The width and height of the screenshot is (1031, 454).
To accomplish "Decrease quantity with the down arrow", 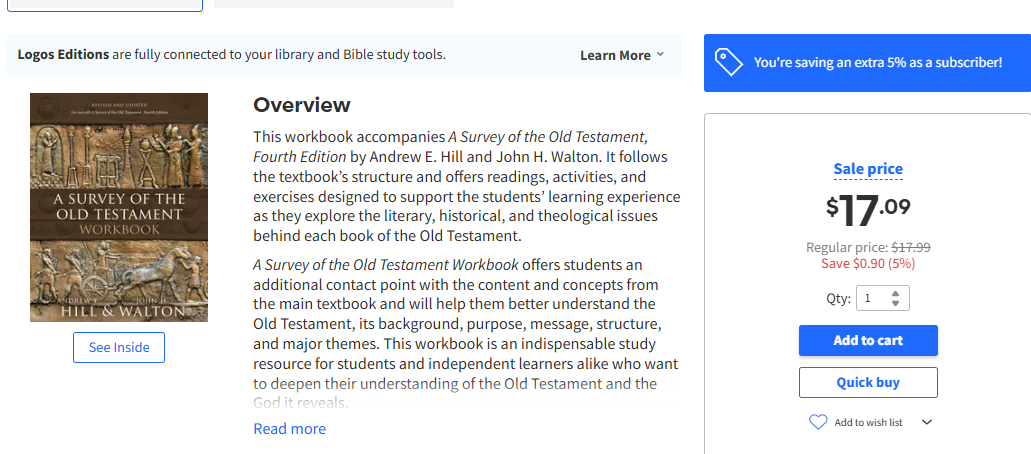I will click(x=895, y=303).
